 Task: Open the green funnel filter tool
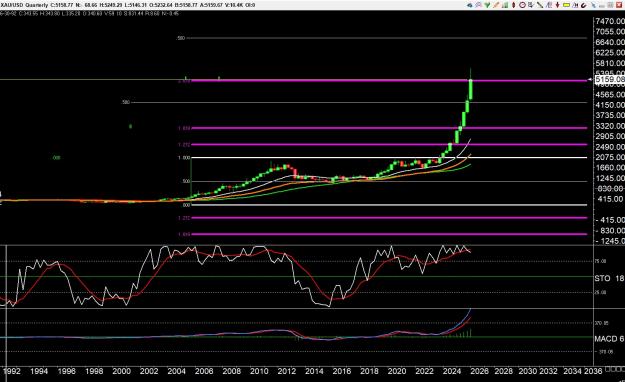point(487,5)
